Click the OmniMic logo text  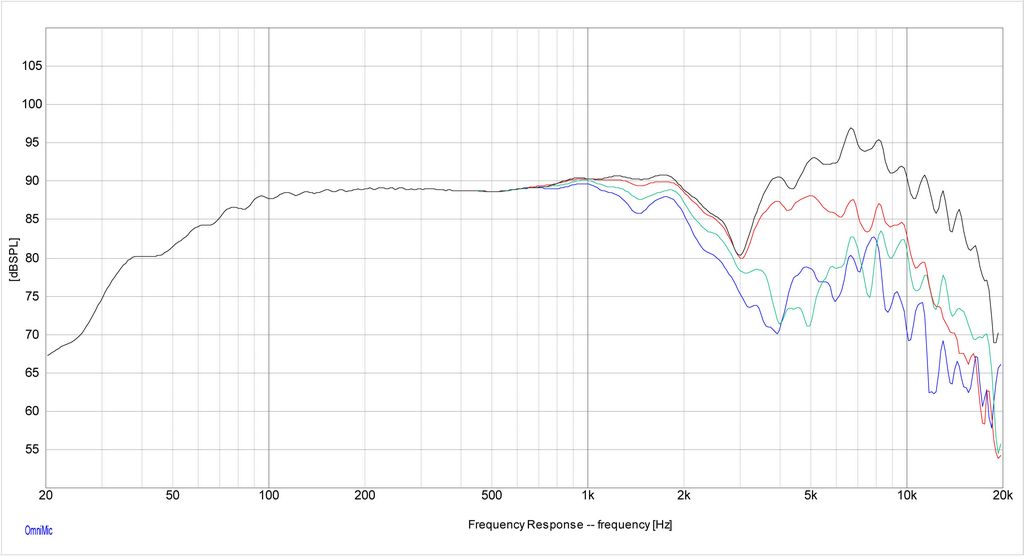pos(39,531)
